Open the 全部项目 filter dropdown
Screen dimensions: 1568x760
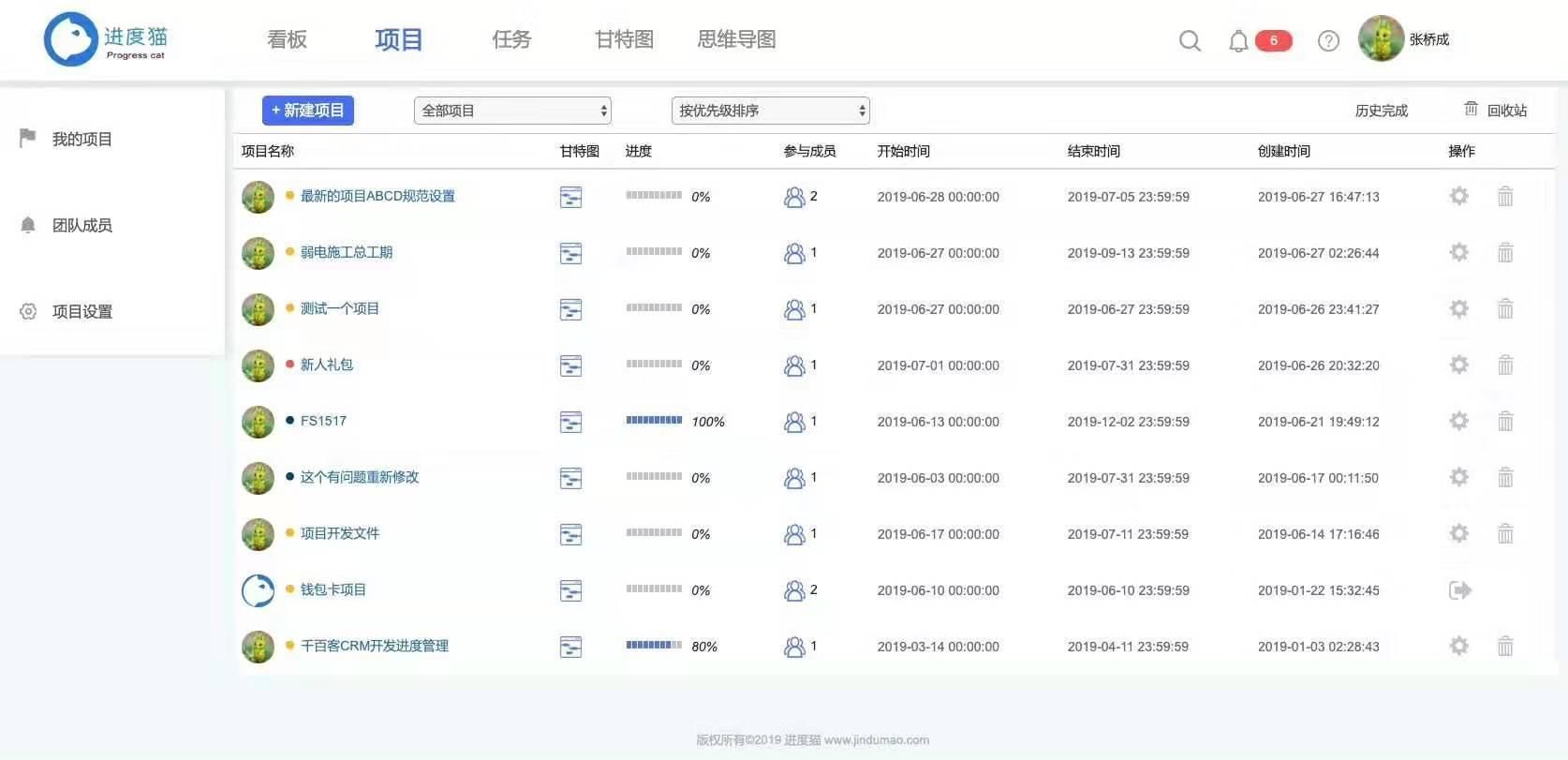tap(512, 111)
